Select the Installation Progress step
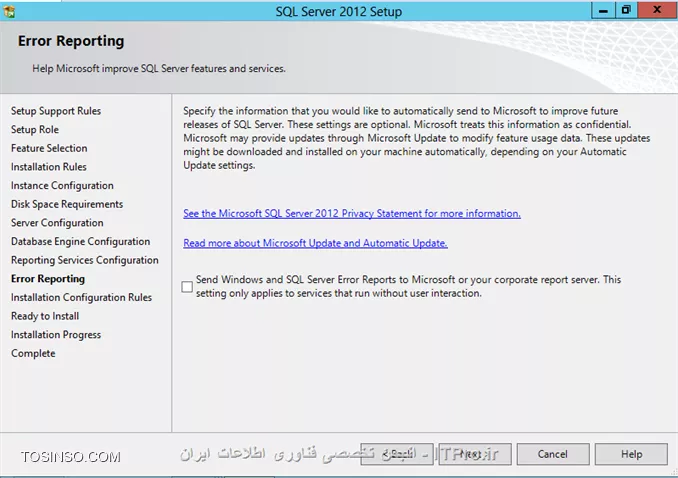 click(56, 334)
